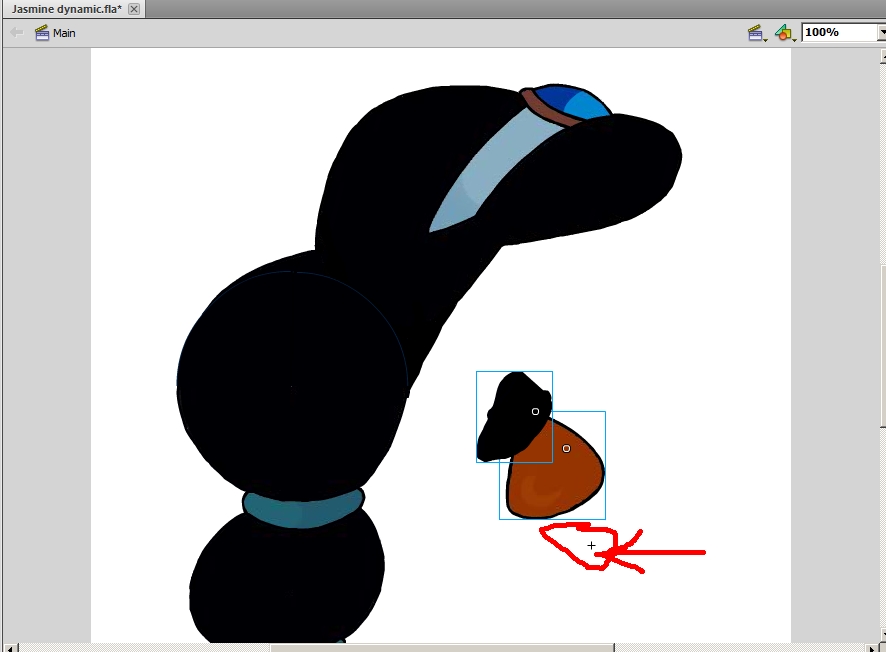Click into the 100% zoom field
This screenshot has height=652, width=886.
point(836,32)
